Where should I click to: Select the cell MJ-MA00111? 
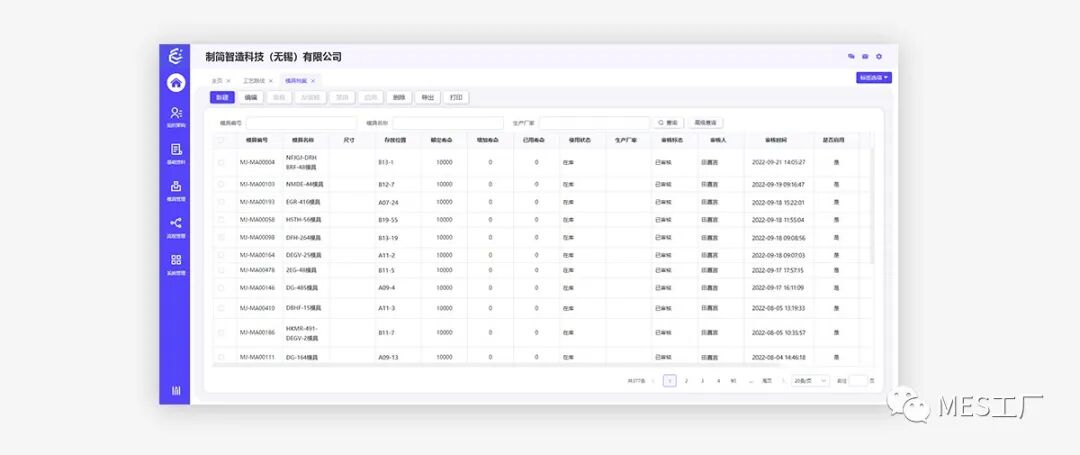[257, 357]
